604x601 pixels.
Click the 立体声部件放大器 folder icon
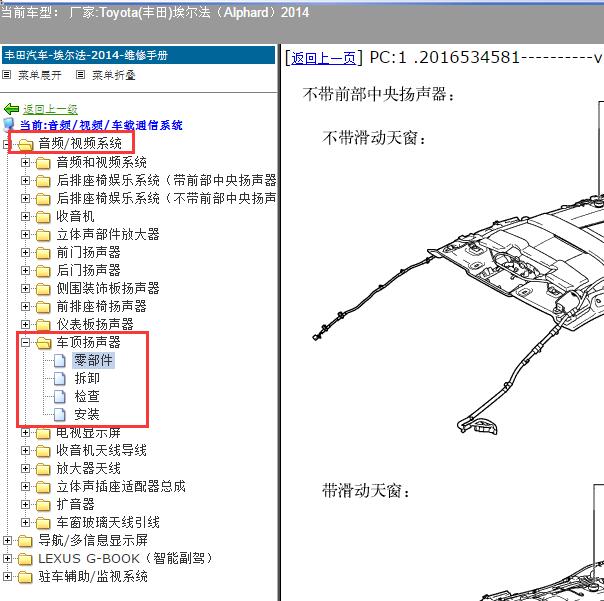(43, 235)
